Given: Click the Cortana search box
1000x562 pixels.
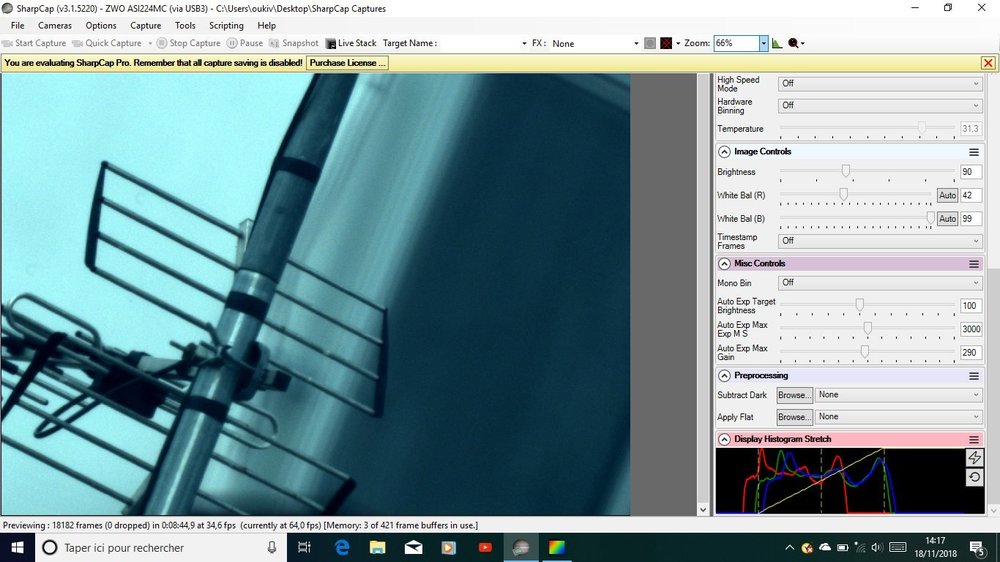Looking at the screenshot, I should click(x=159, y=547).
